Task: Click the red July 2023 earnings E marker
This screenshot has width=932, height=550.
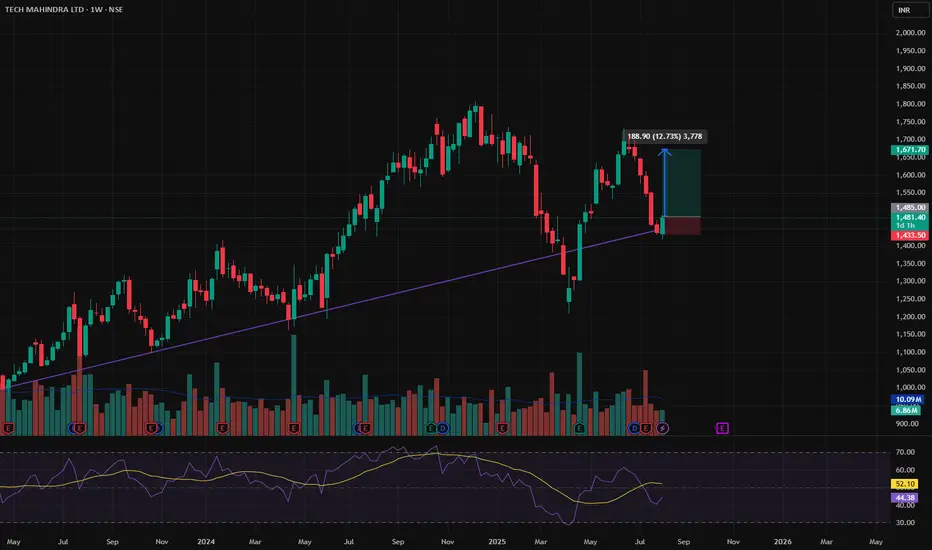Action: (80, 428)
